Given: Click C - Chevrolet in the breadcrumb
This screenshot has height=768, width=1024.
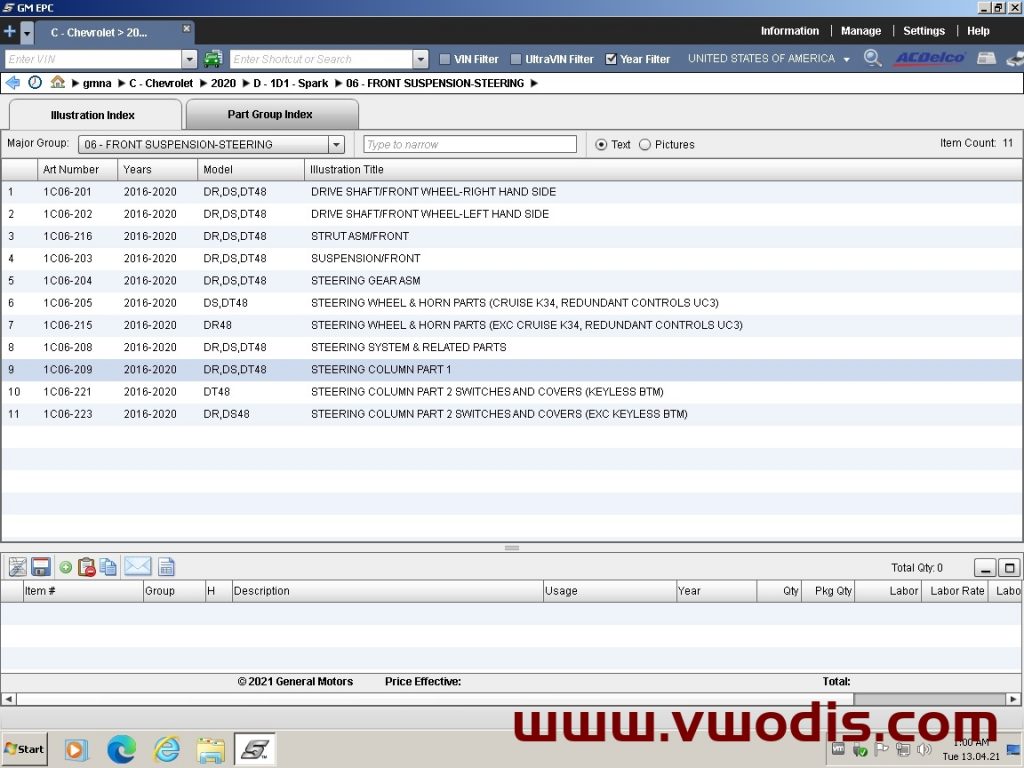Looking at the screenshot, I should pyautogui.click(x=161, y=83).
